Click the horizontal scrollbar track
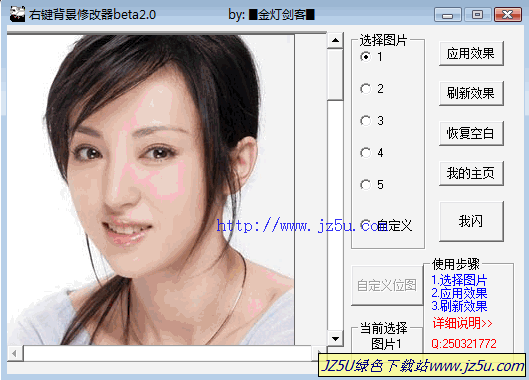529x380 pixels. click(x=167, y=353)
